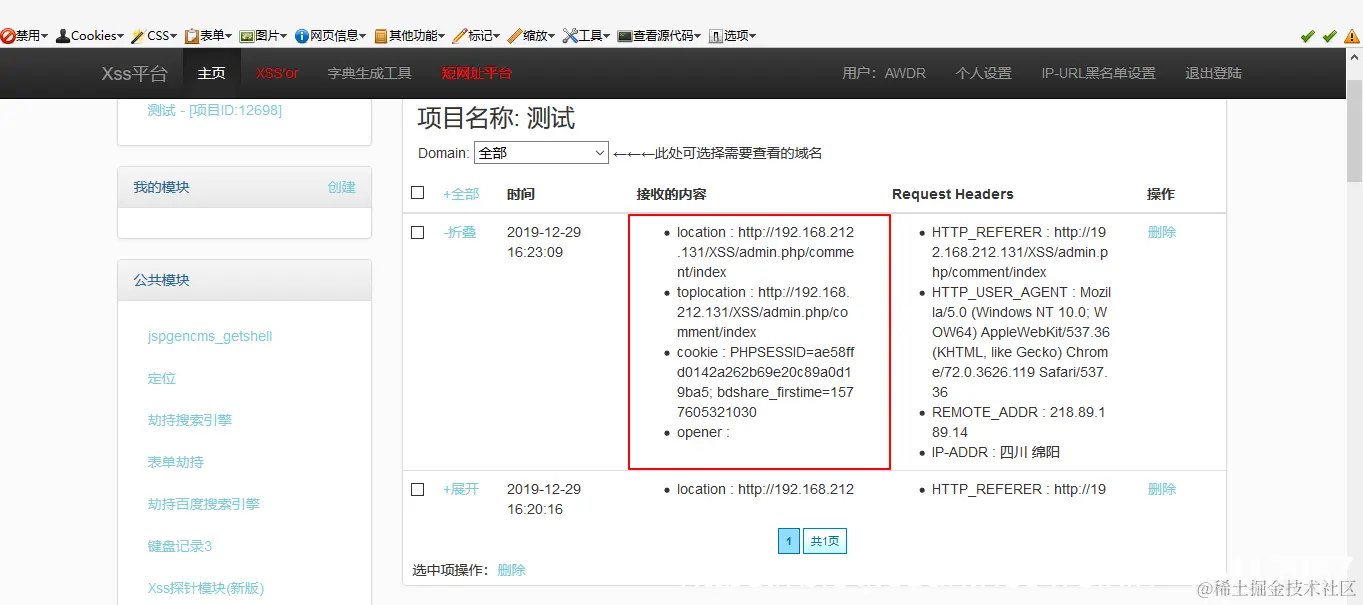Expand the 16:20:16 record via +展开
This screenshot has width=1363, height=605.
(x=461, y=489)
